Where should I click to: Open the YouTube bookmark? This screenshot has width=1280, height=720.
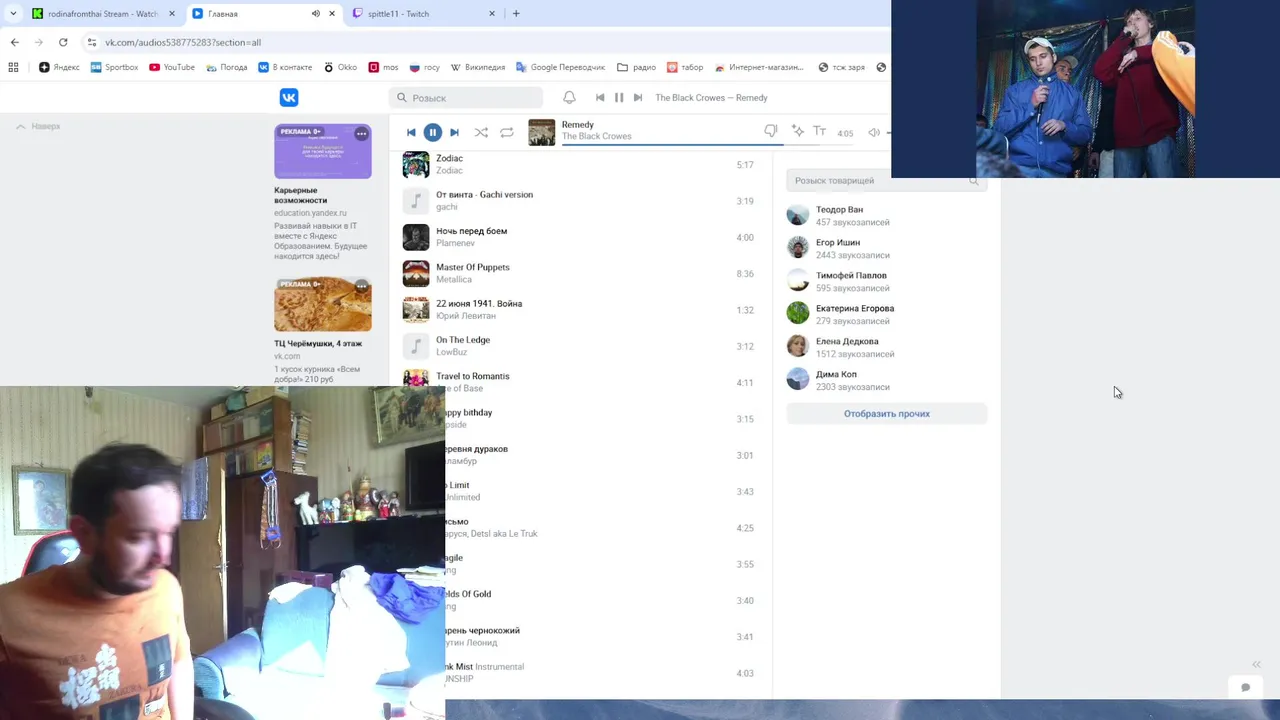point(172,67)
